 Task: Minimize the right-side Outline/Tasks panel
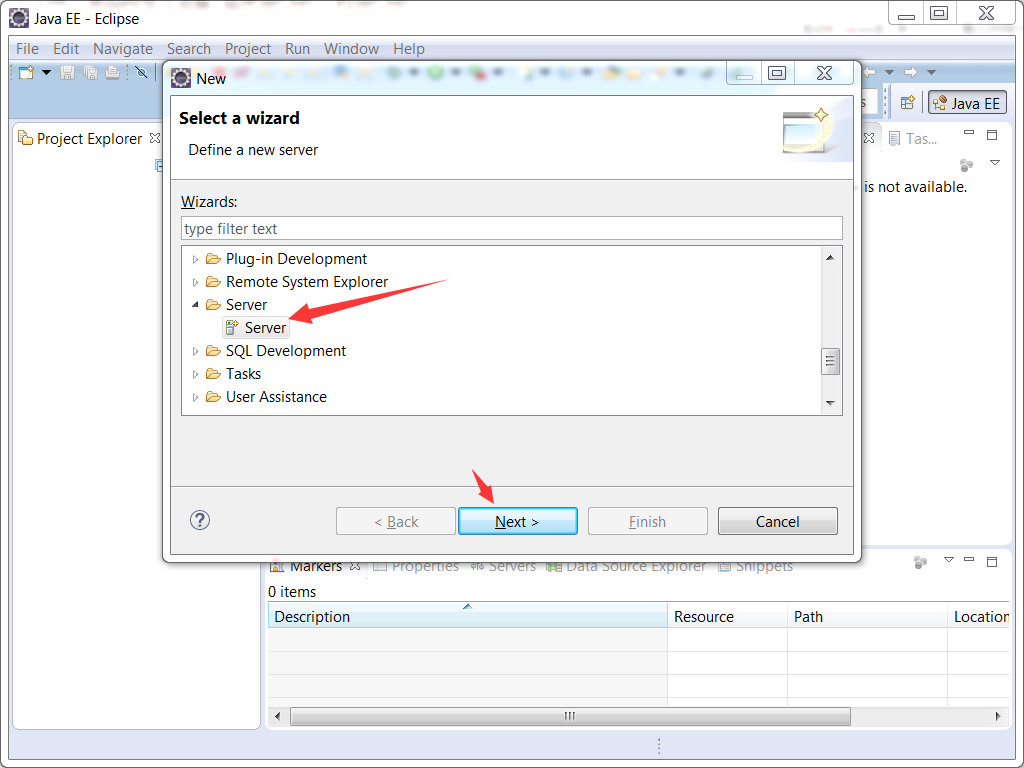(969, 133)
